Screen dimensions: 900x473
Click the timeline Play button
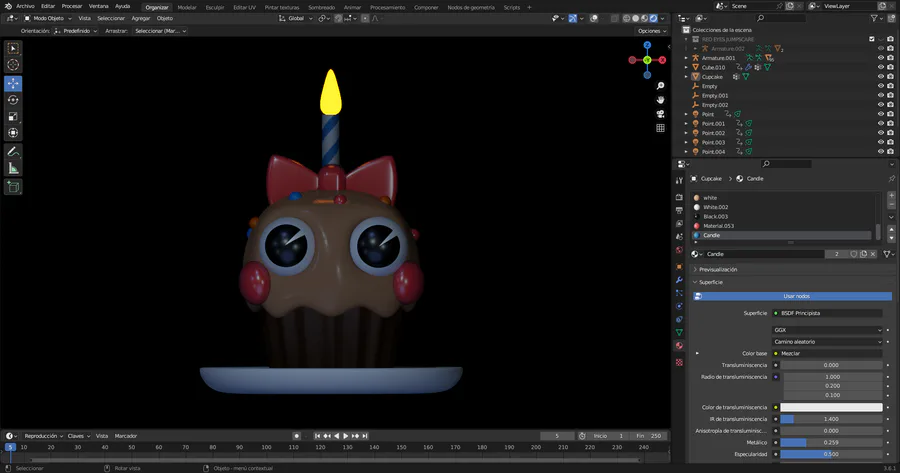coord(346,436)
